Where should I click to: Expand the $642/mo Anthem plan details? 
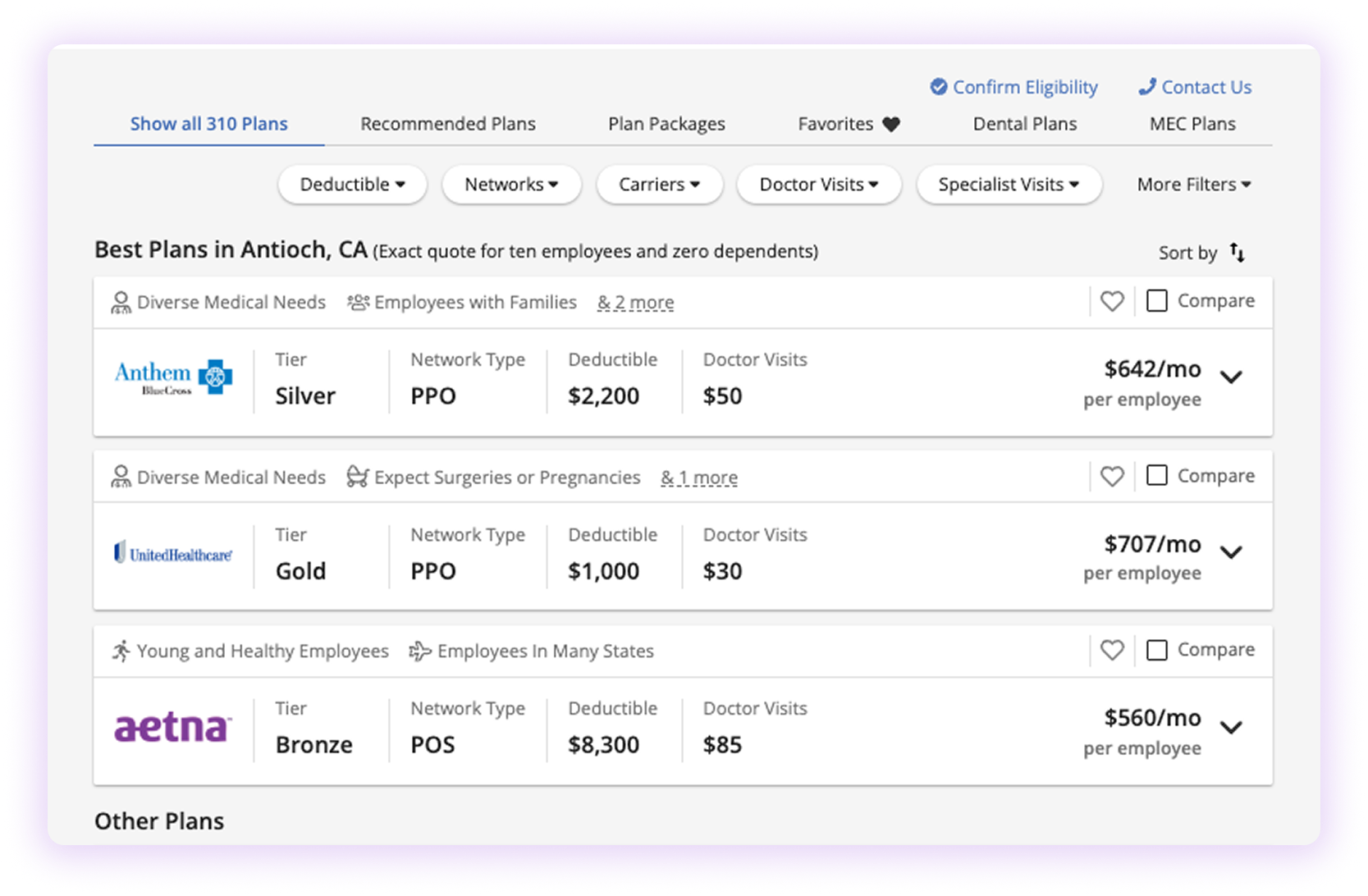tap(1231, 377)
